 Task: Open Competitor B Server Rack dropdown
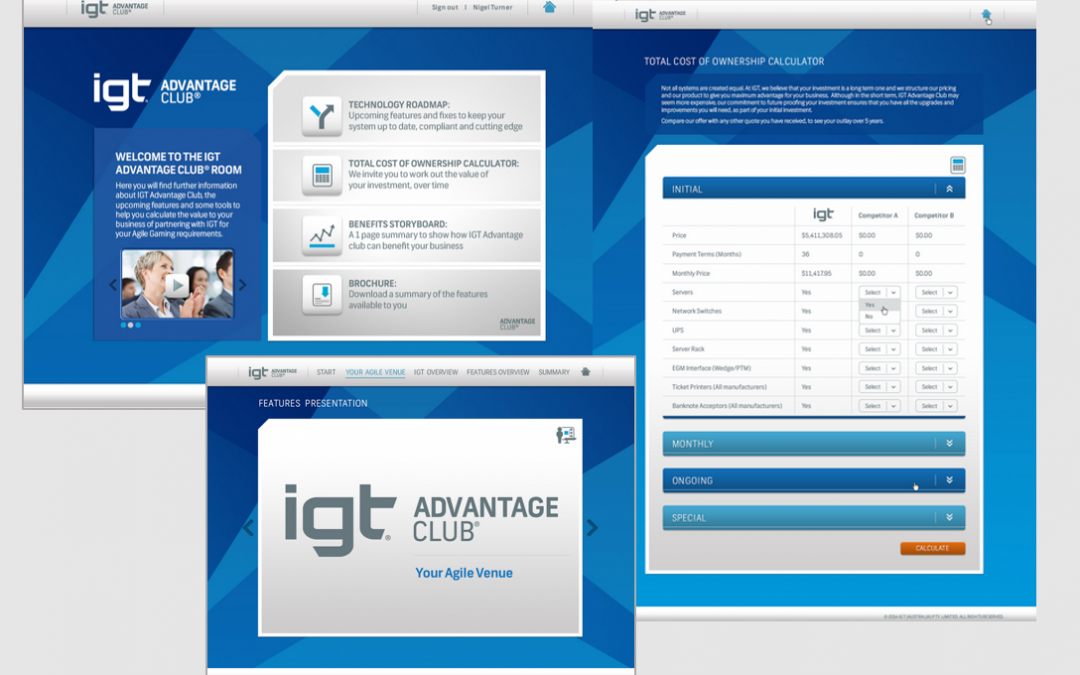[x=936, y=349]
